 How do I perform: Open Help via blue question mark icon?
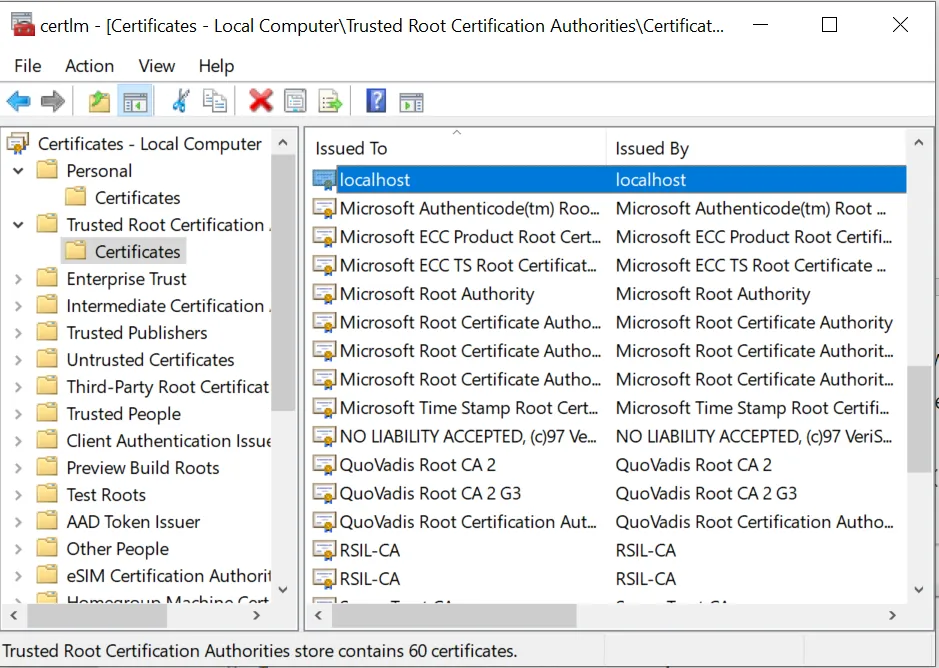point(376,101)
